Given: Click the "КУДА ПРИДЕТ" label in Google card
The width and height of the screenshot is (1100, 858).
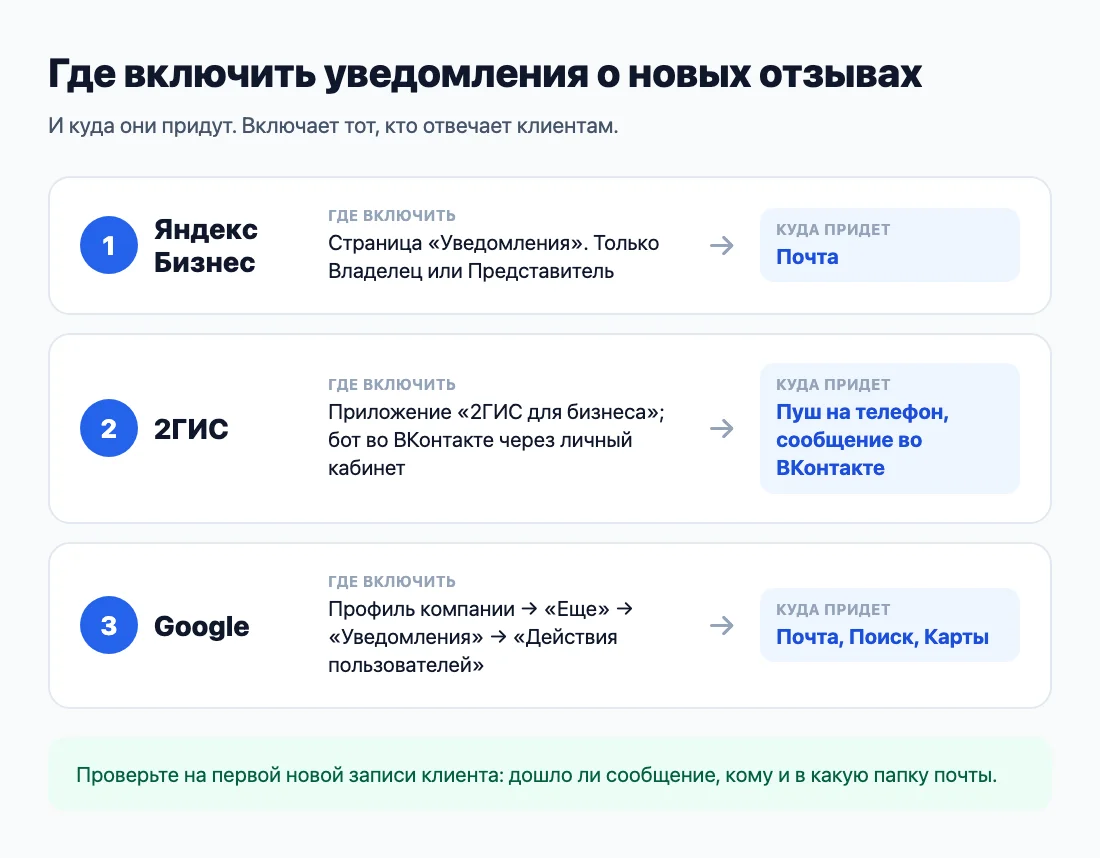Looking at the screenshot, I should (833, 610).
